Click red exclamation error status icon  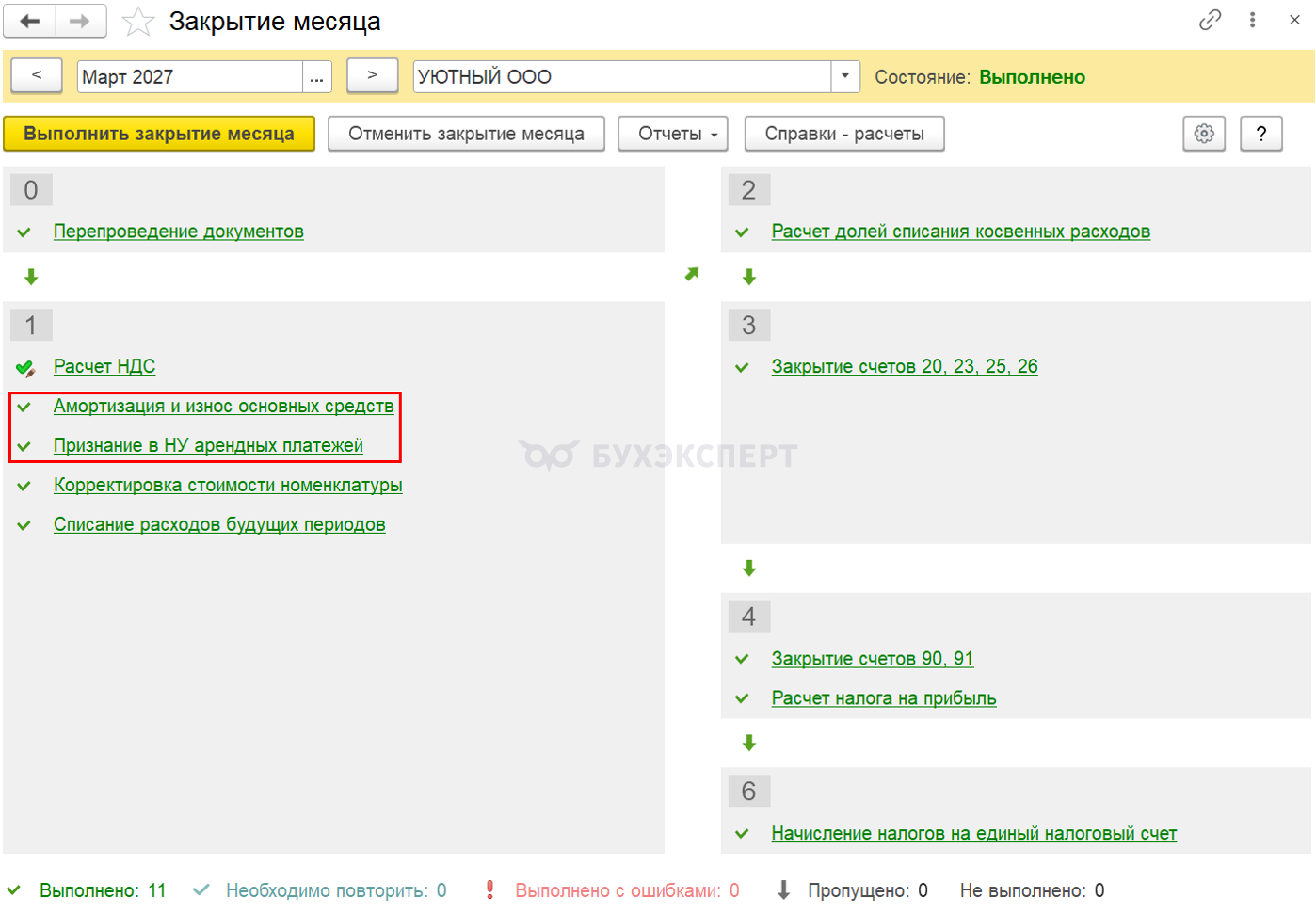pos(489,889)
